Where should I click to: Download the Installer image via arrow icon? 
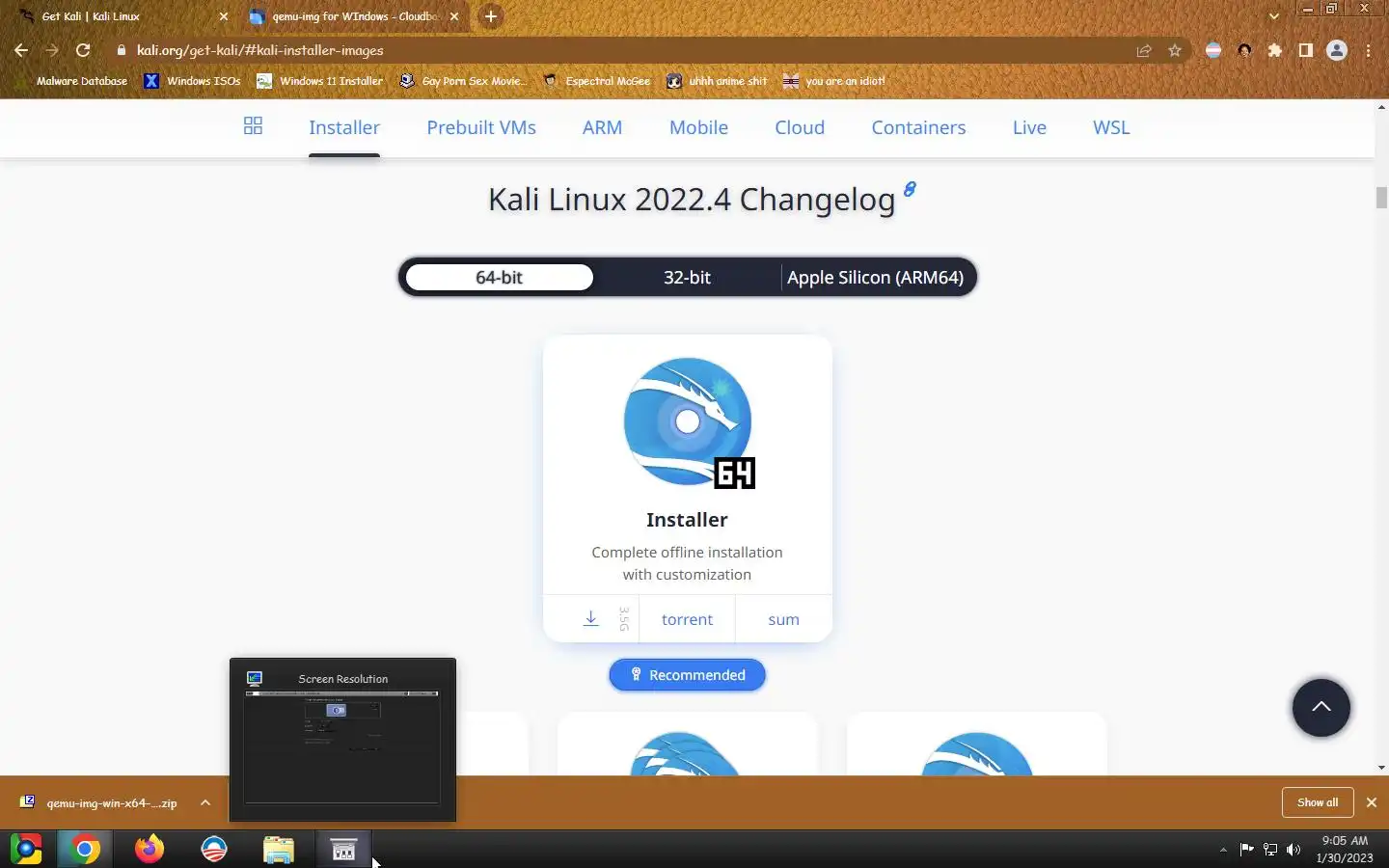pos(591,618)
